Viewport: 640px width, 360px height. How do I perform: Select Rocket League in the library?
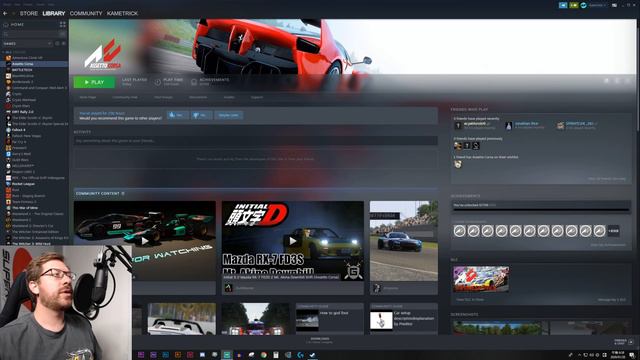pyautogui.click(x=23, y=184)
